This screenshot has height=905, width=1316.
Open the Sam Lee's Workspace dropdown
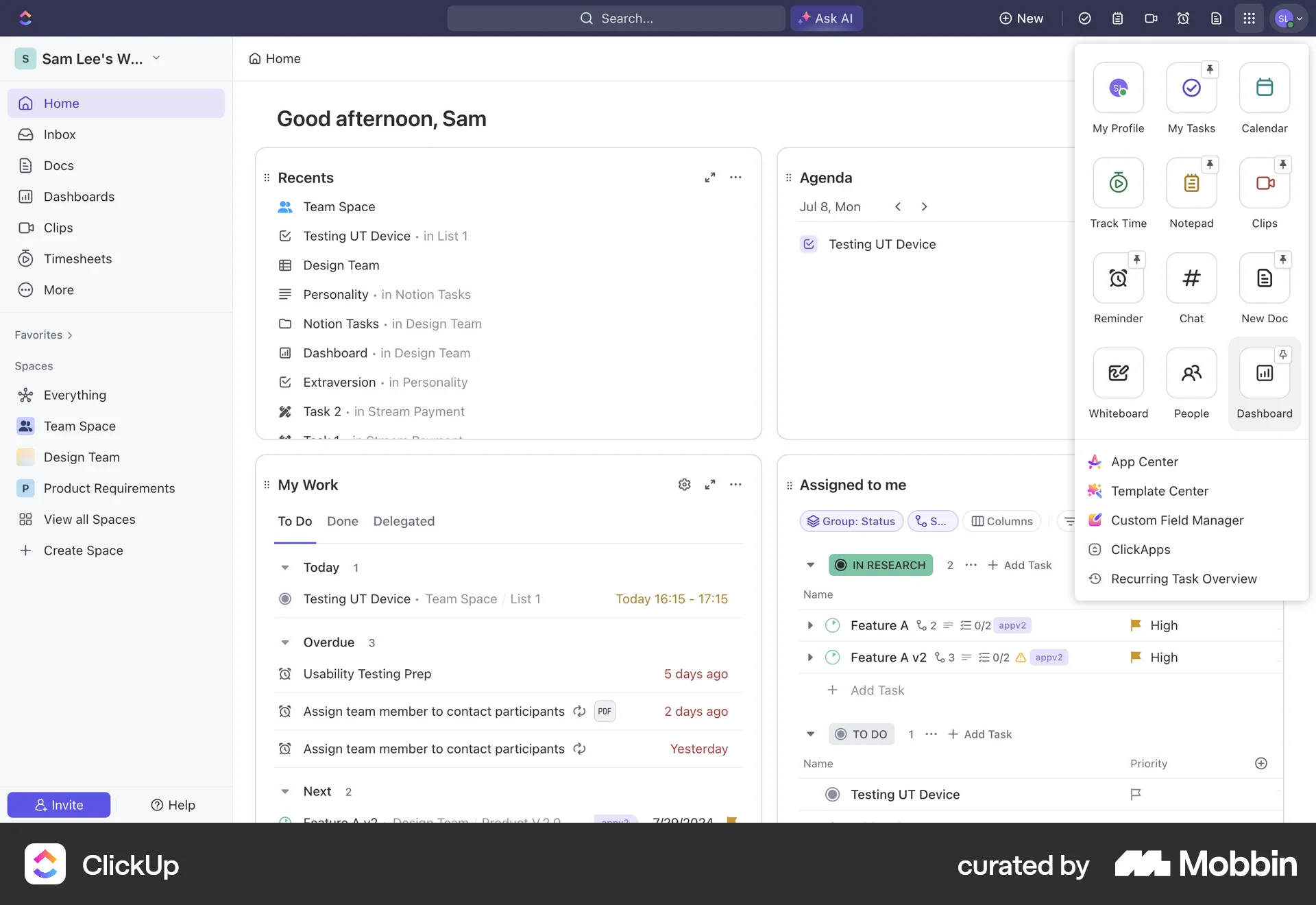(x=156, y=58)
